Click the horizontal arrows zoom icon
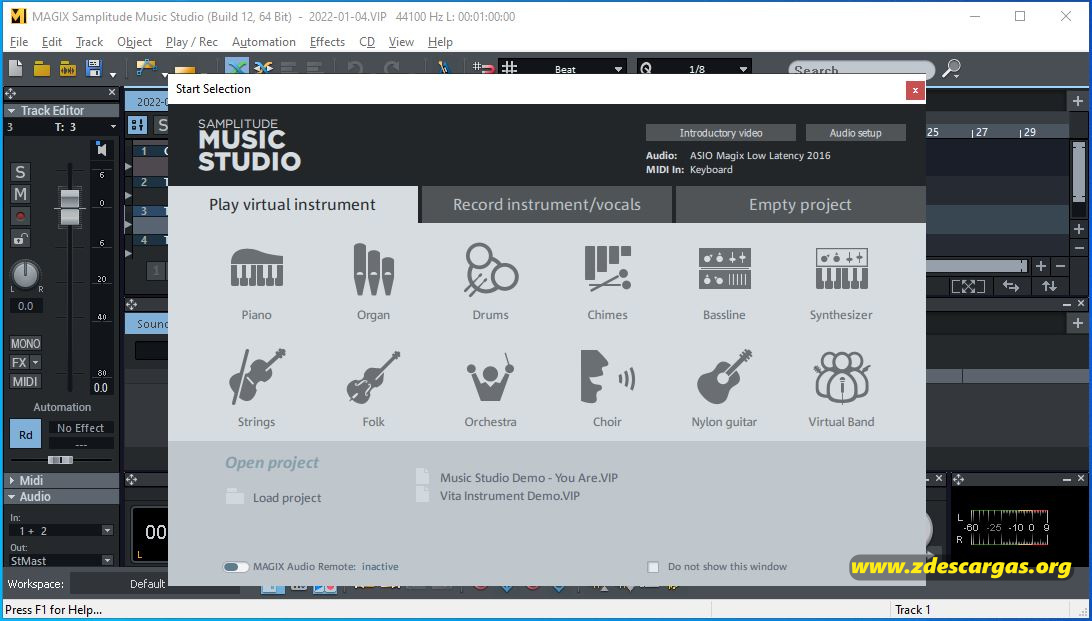This screenshot has height=621, width=1092. pyautogui.click(x=1011, y=286)
